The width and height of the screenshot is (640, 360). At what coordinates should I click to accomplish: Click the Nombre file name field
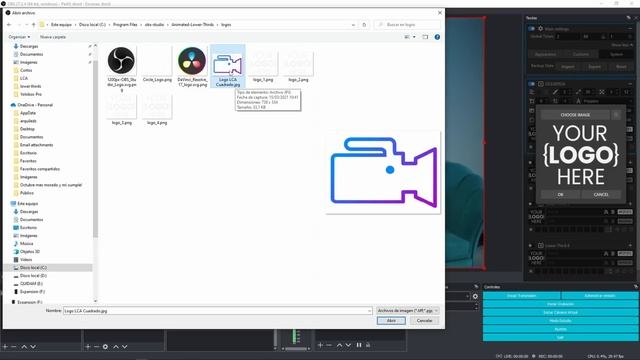click(217, 311)
